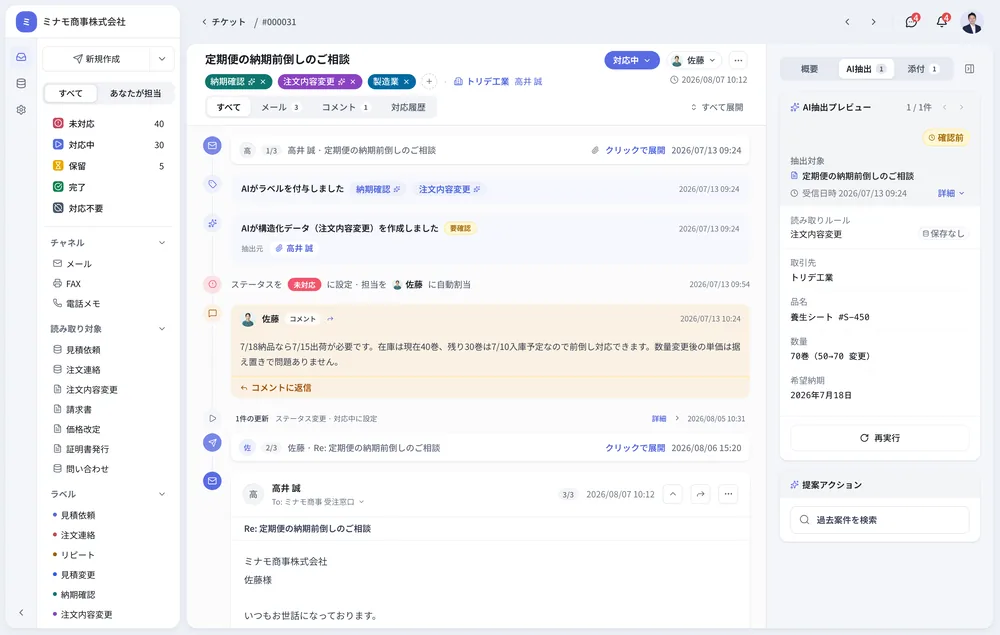
Task: Collapse the ラベル section
Action: [162, 494]
